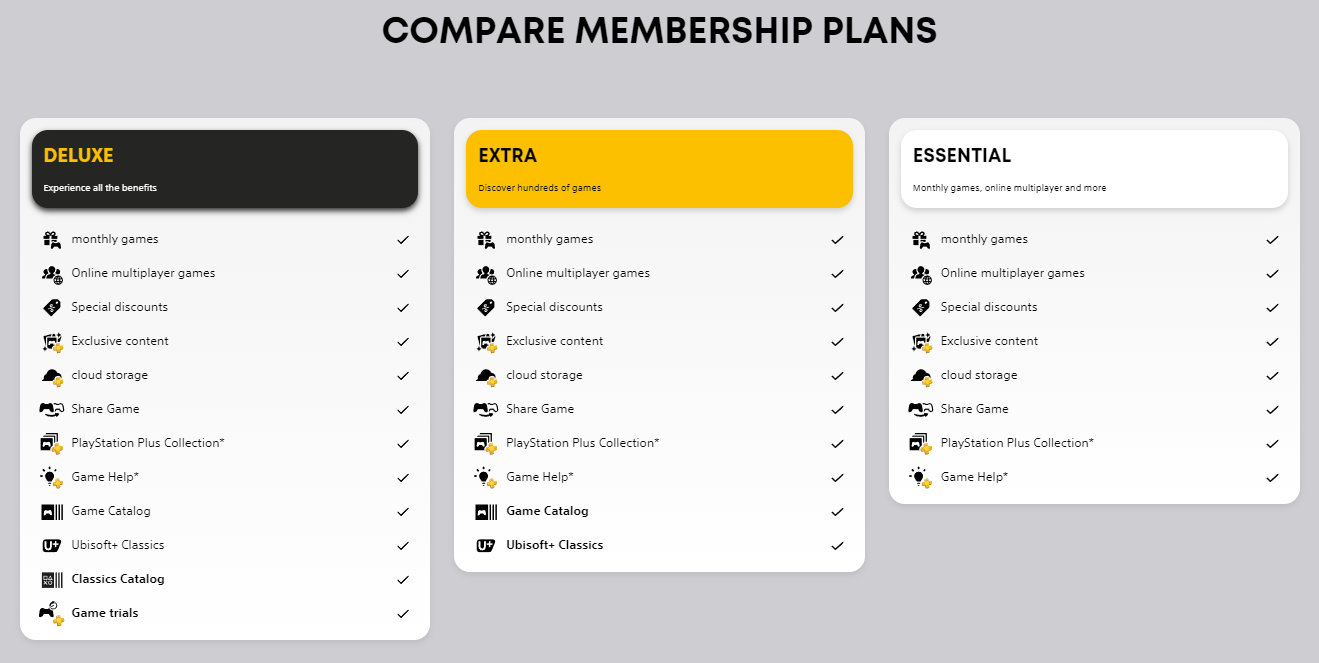This screenshot has height=663, width=1319.
Task: Select the EXTRA plan yellow header card
Action: tap(659, 169)
